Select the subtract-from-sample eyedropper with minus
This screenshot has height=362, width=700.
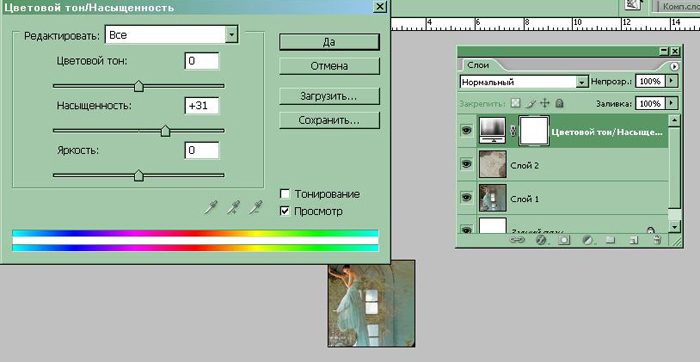click(x=255, y=207)
